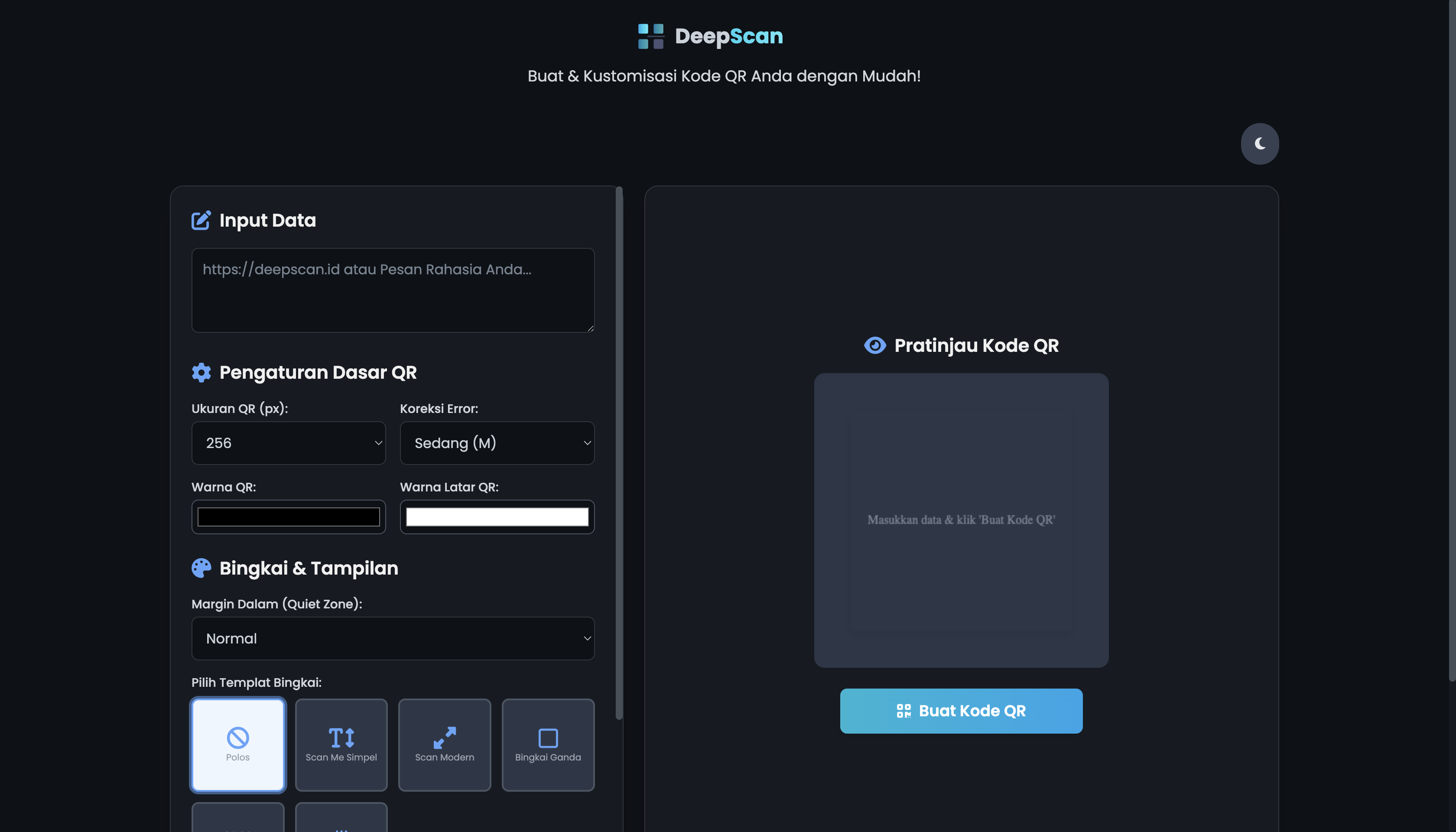The image size is (1456, 832).
Task: Click the palette icon beside Bingkai & Tampilan
Action: coord(201,568)
